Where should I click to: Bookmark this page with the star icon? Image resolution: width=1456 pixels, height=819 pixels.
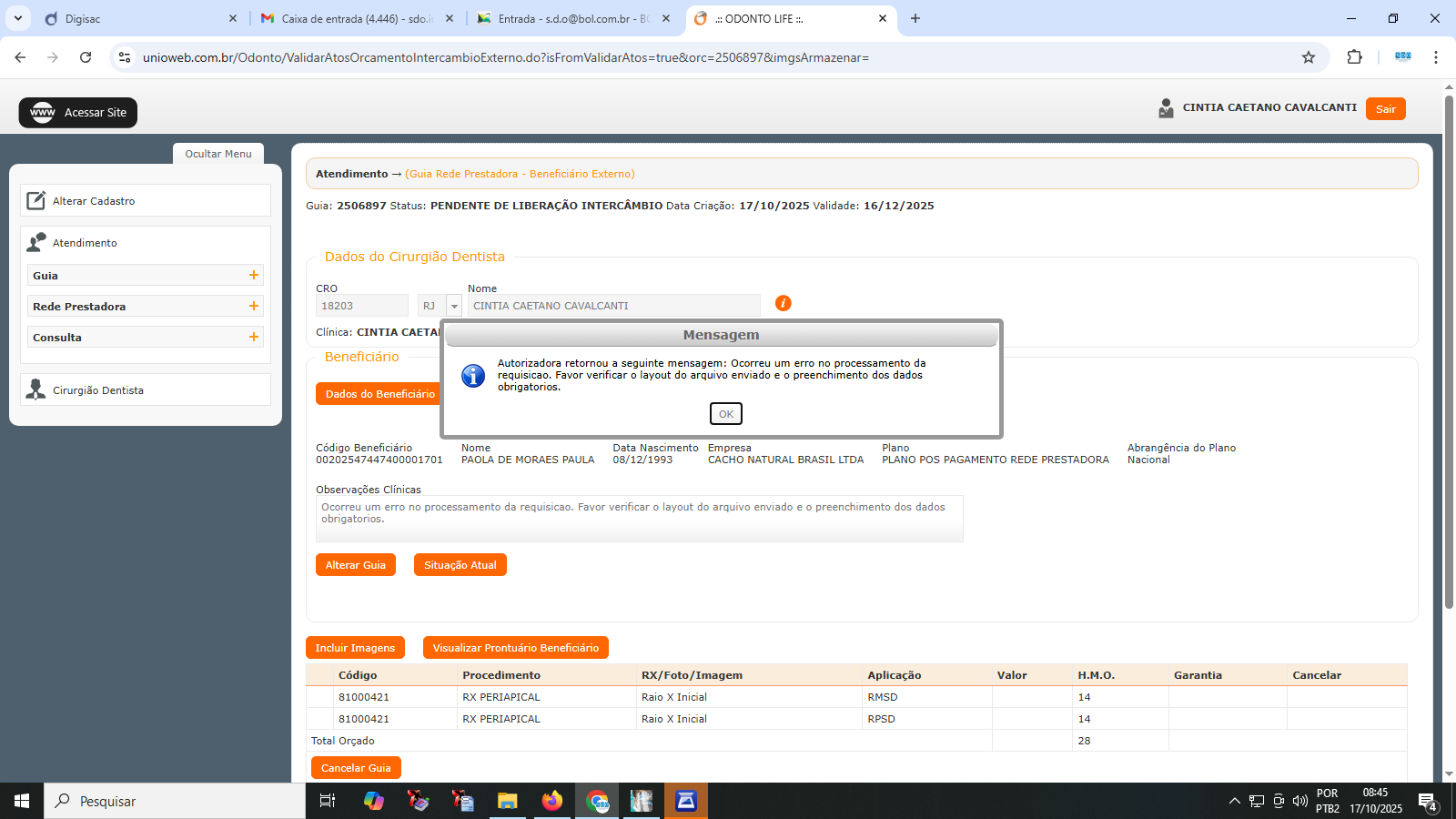point(1309,57)
